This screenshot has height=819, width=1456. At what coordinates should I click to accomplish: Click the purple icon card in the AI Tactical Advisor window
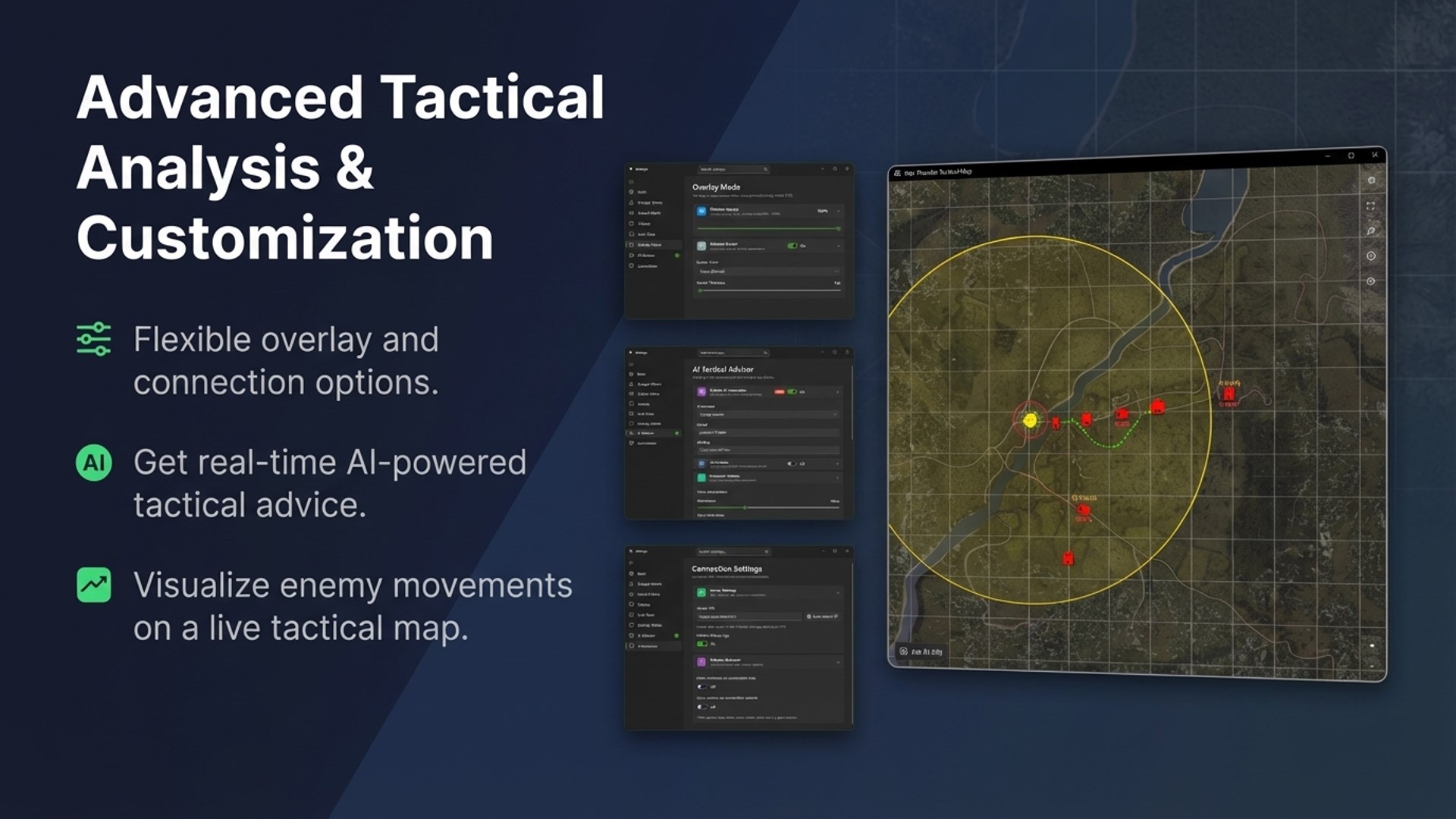701,391
